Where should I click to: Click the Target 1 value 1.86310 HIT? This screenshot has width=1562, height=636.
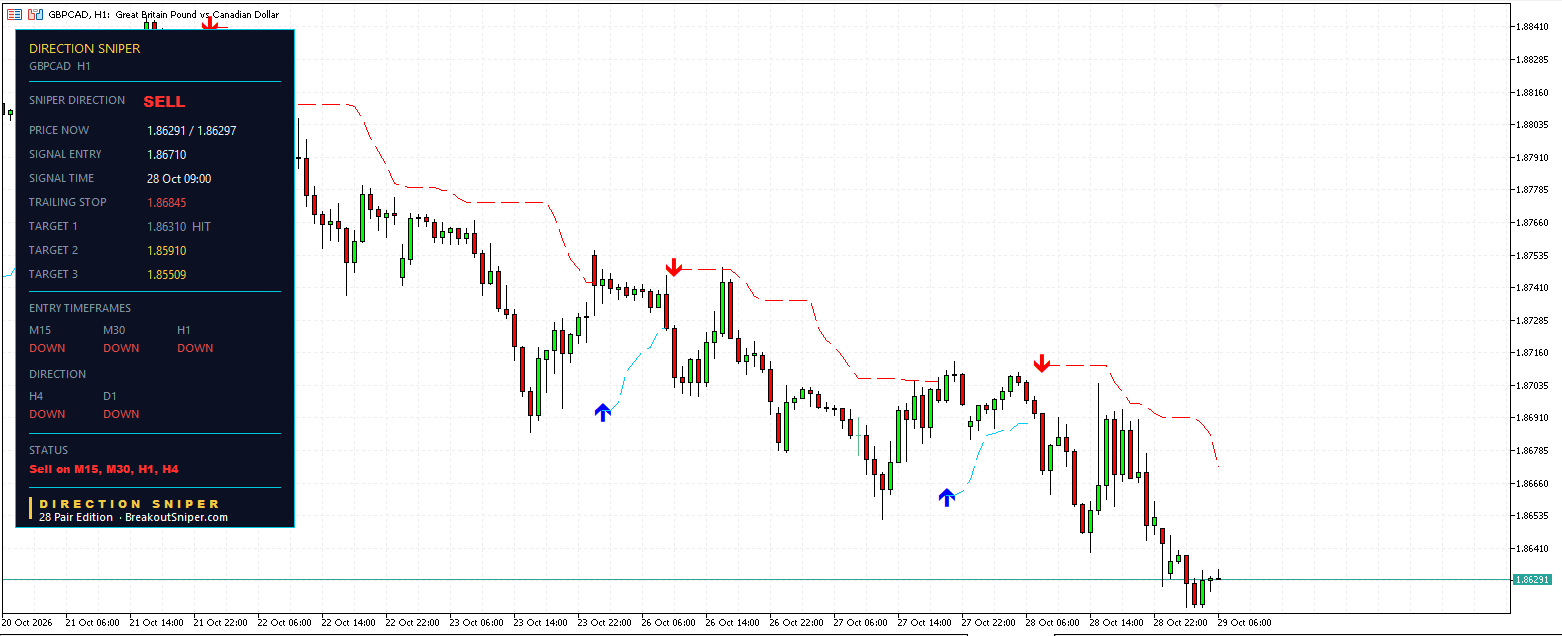pyautogui.click(x=179, y=227)
